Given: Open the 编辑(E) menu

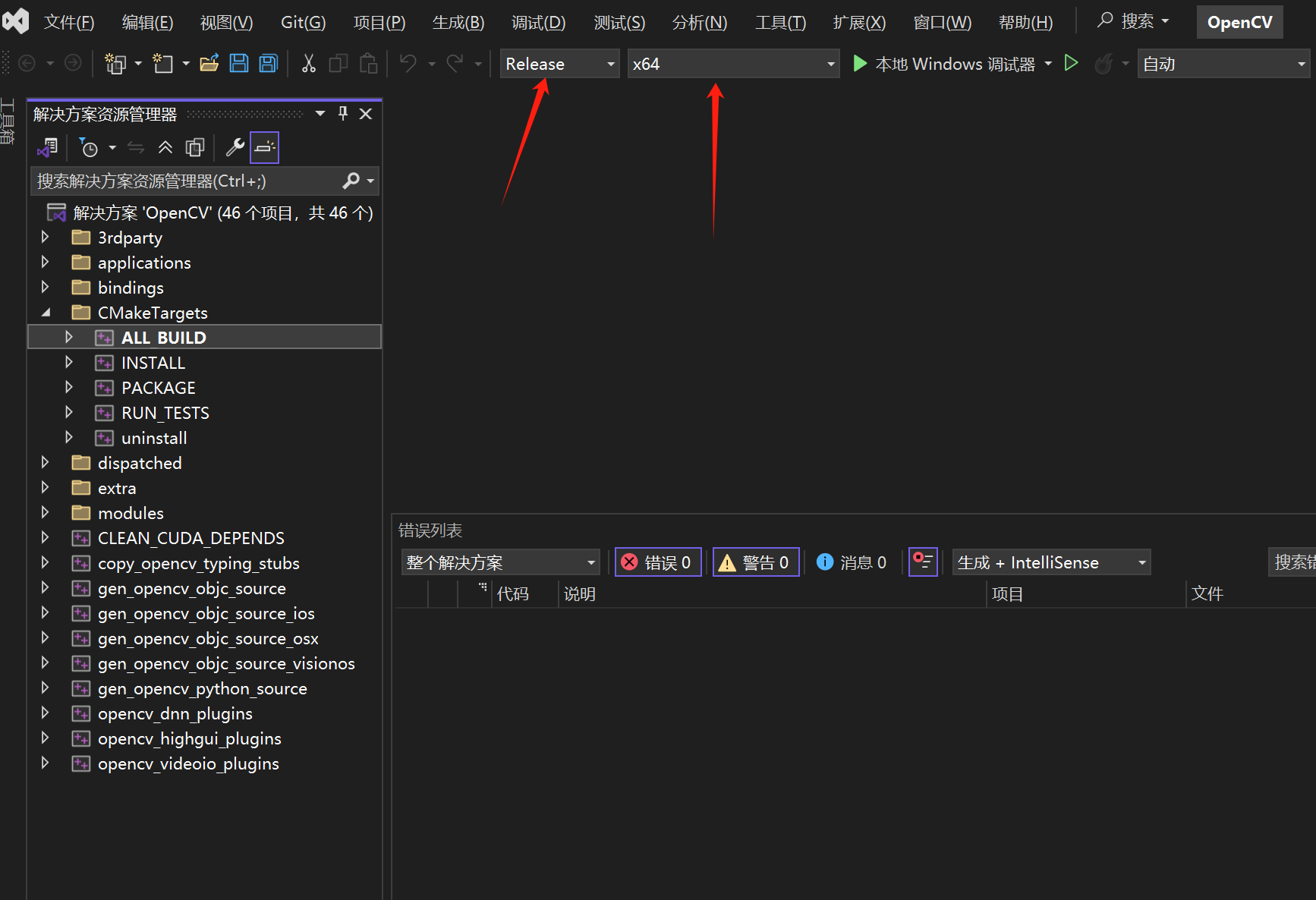Looking at the screenshot, I should pyautogui.click(x=147, y=22).
